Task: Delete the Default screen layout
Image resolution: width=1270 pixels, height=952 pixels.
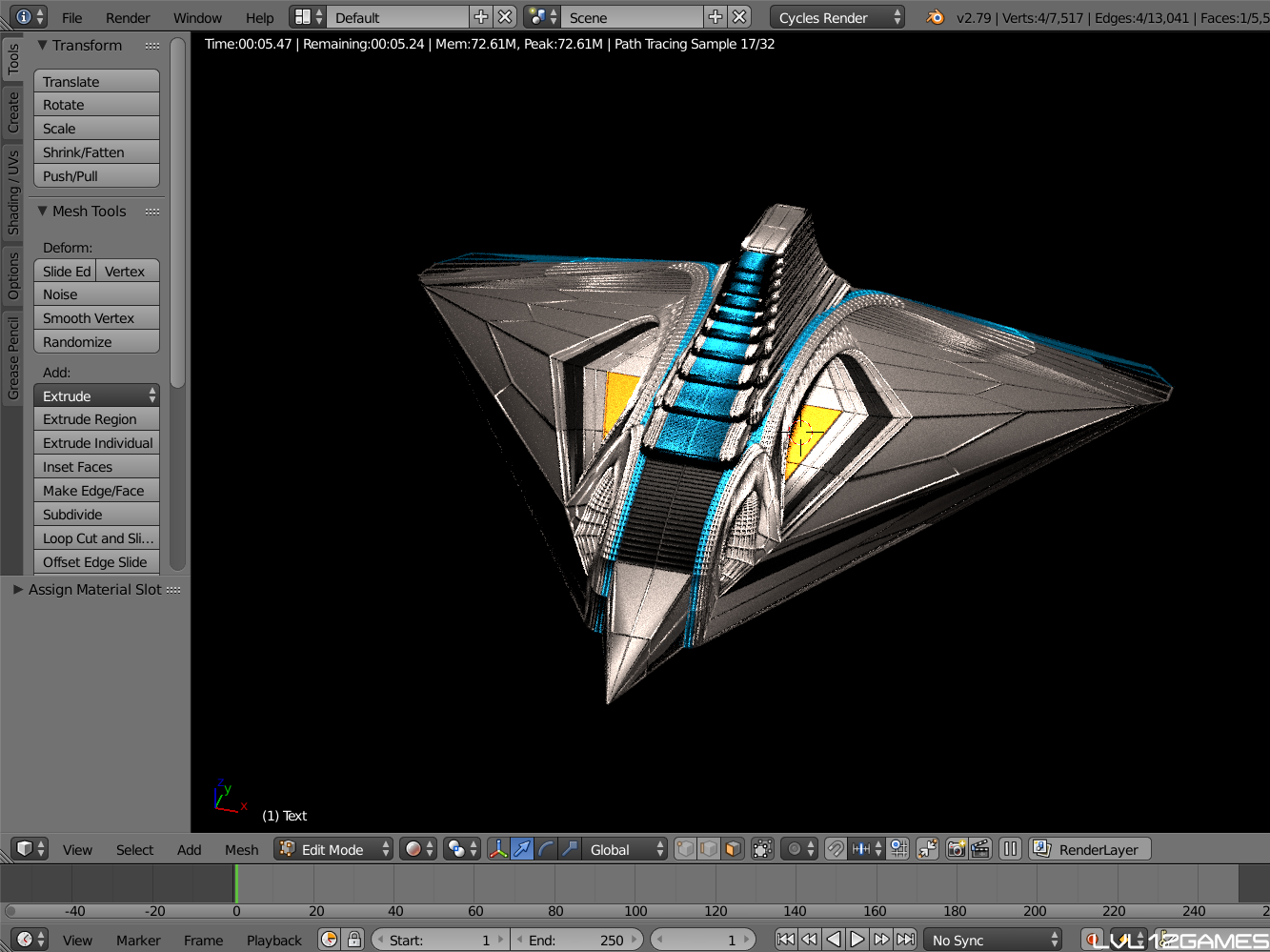Action: pos(506,17)
